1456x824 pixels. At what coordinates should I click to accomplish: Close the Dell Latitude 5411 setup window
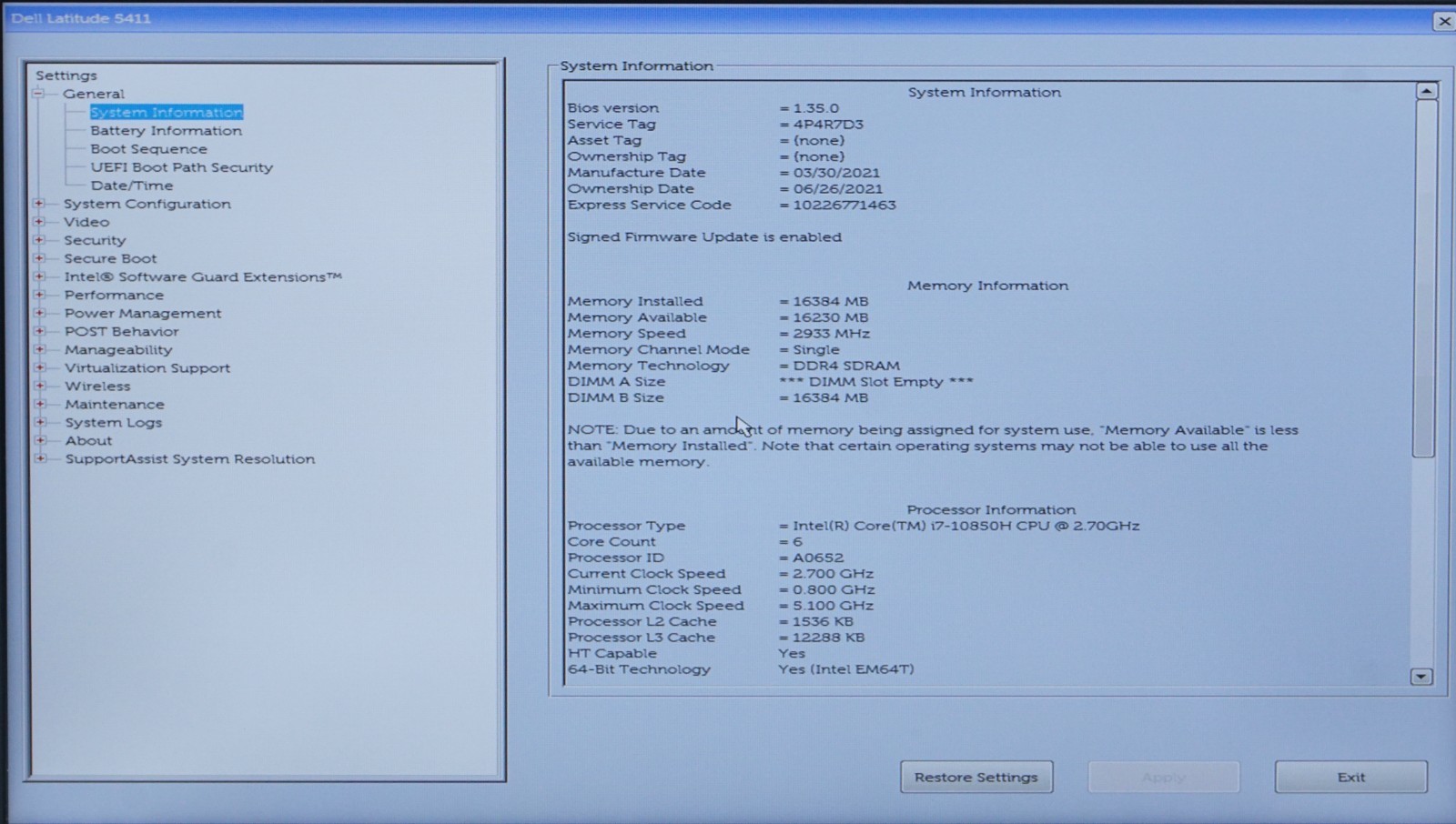click(x=1444, y=21)
